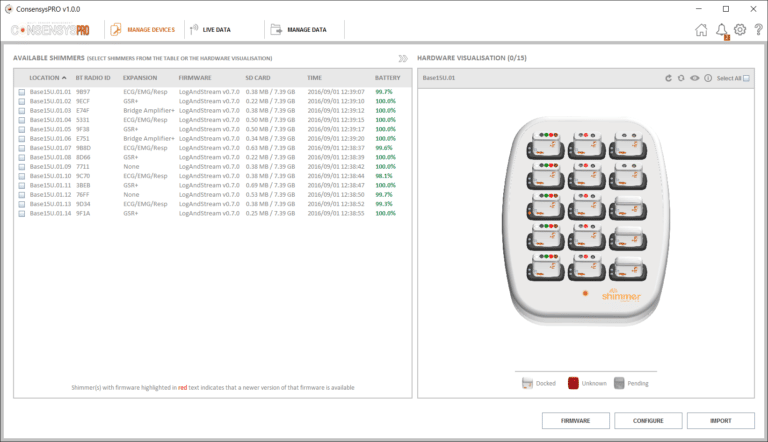Tick the Select All checkbox
Image resolution: width=768 pixels, height=442 pixels.
746,78
